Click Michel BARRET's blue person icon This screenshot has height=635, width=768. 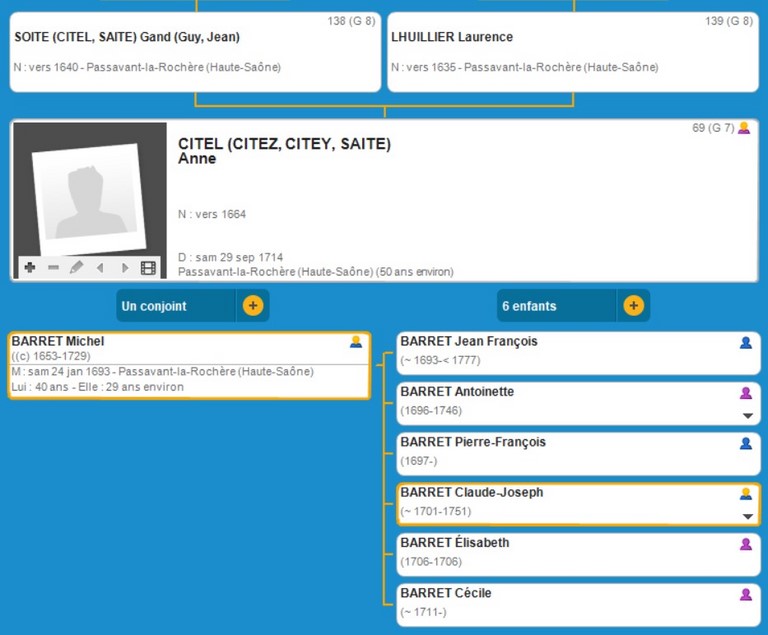tap(356, 342)
